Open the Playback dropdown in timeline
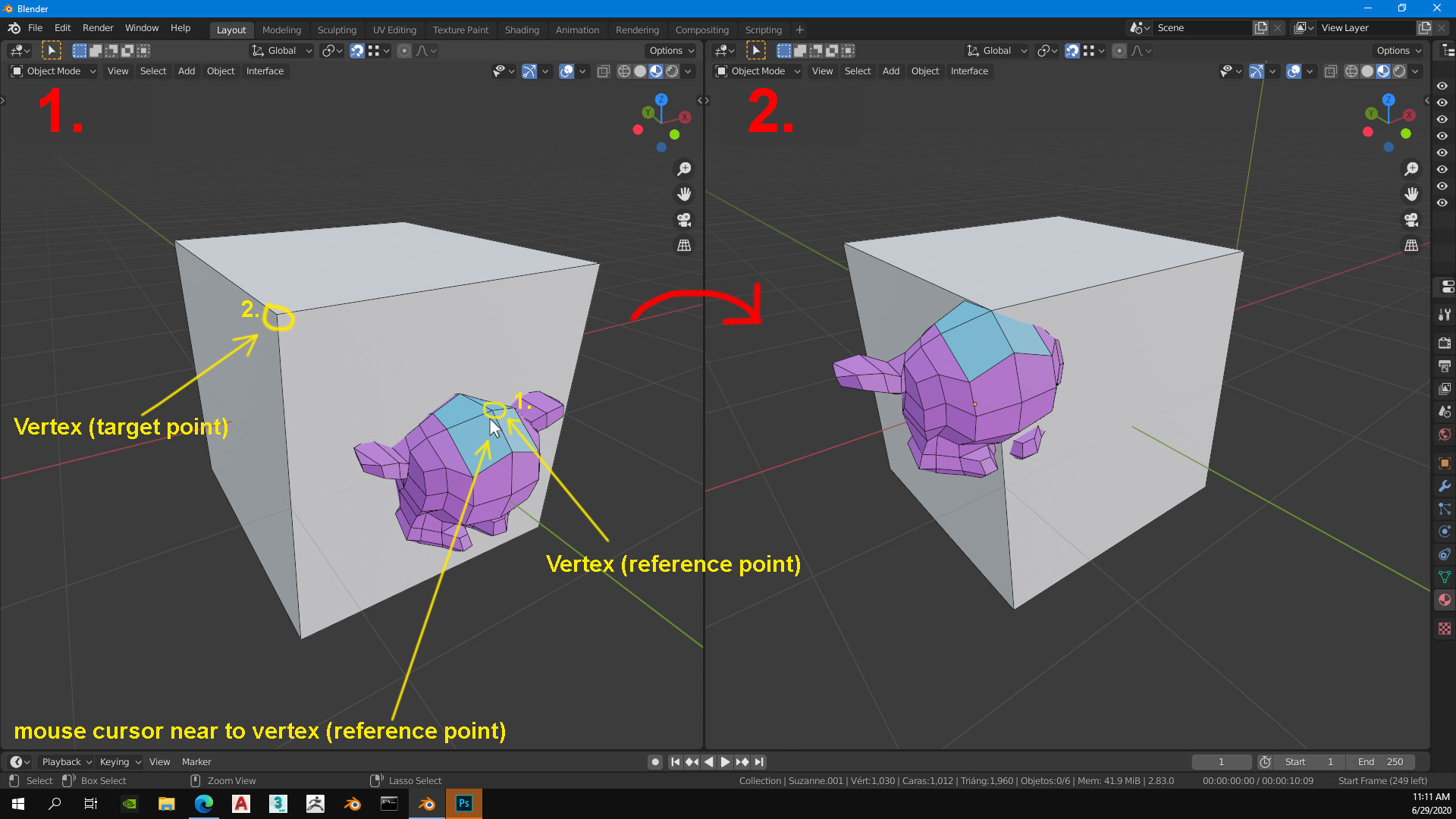 (66, 762)
